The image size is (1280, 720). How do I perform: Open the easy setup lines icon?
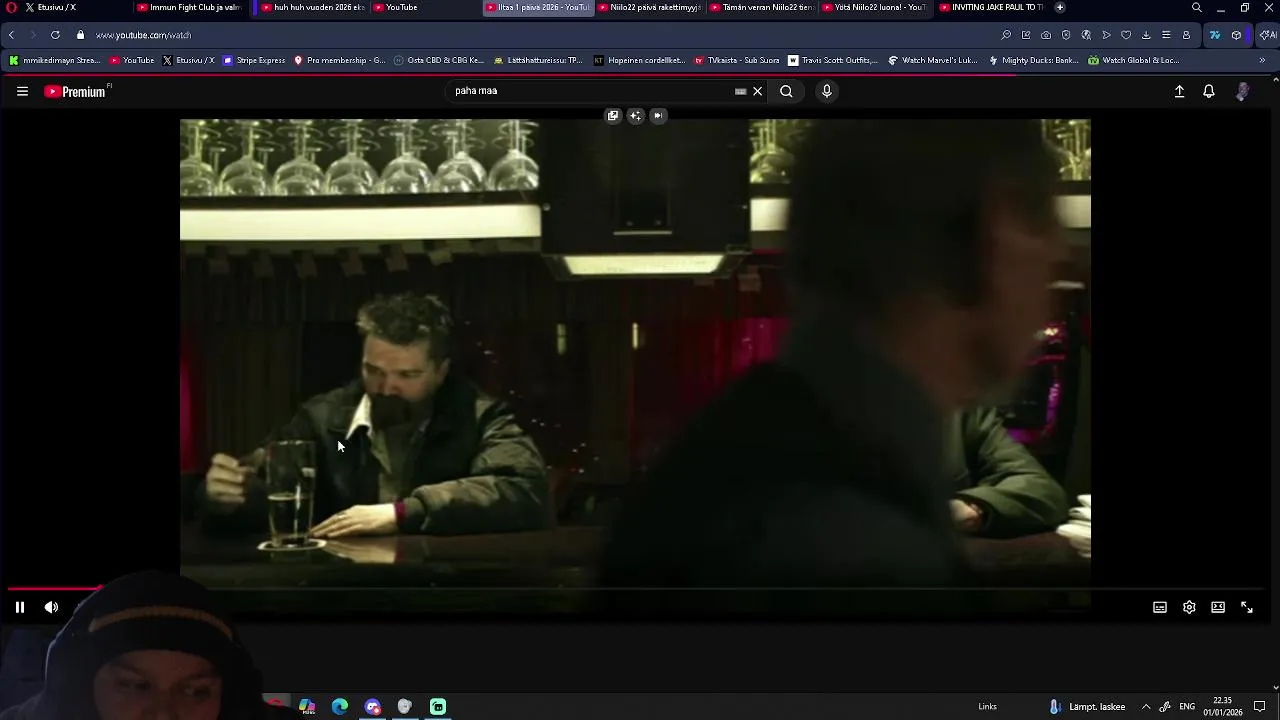[x=1166, y=35]
